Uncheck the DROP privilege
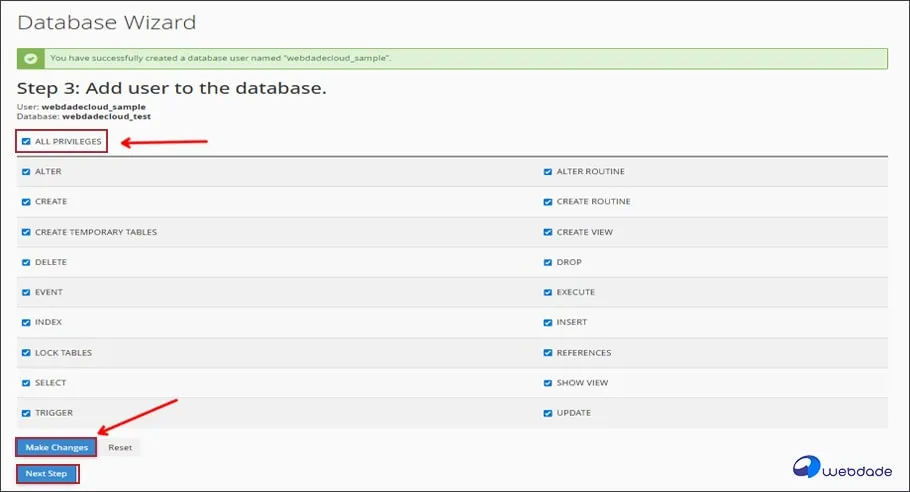Viewport: 910px width, 492px height. (548, 262)
